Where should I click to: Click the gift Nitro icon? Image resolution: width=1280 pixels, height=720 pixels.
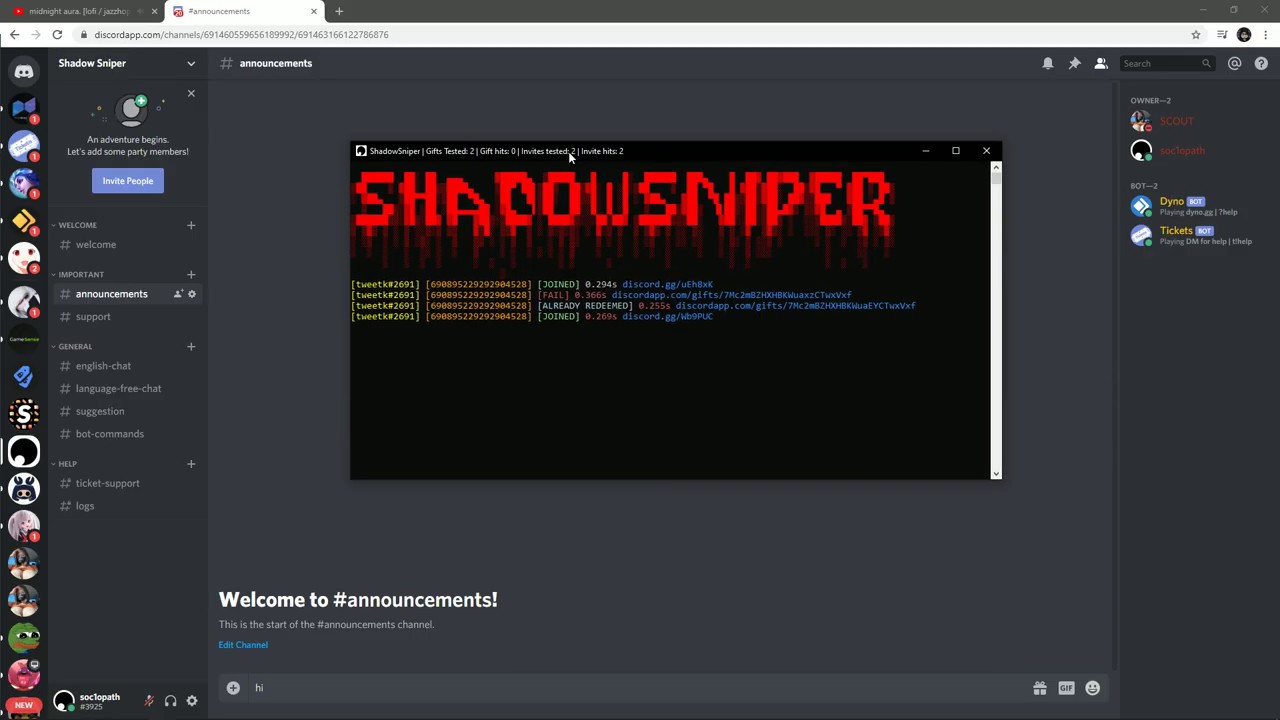(x=1040, y=688)
